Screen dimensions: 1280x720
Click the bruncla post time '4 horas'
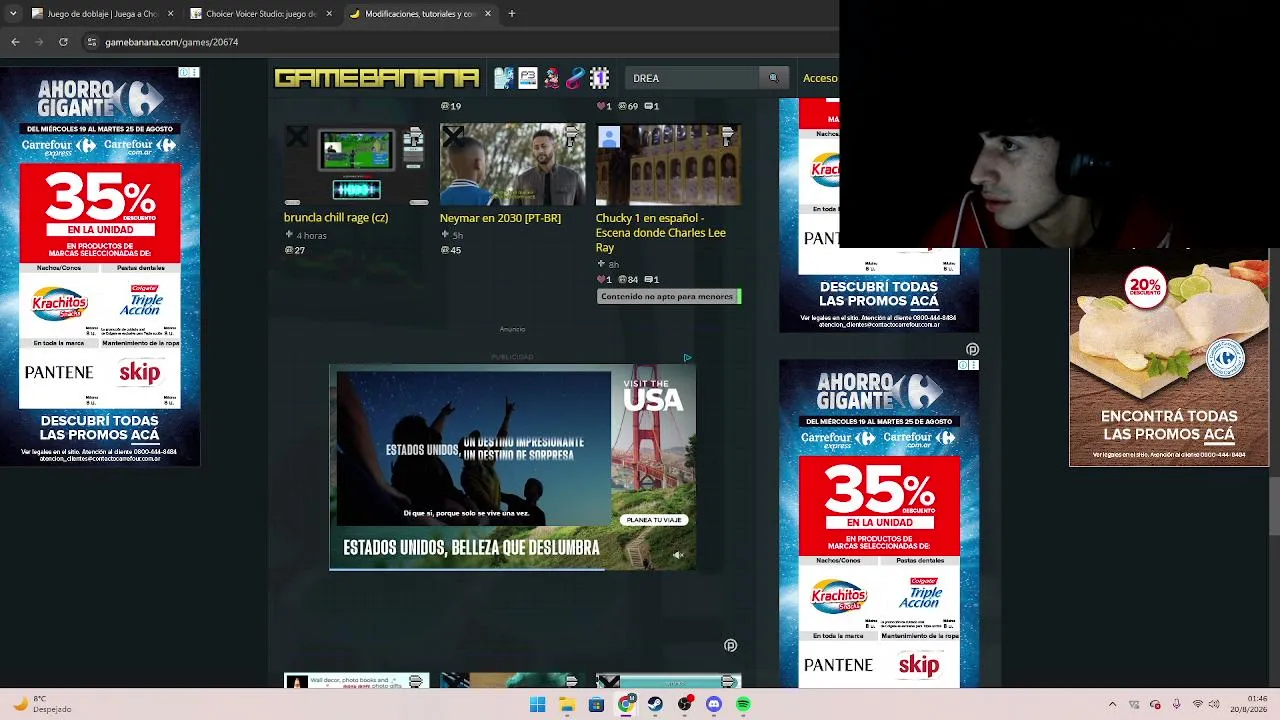(311, 236)
